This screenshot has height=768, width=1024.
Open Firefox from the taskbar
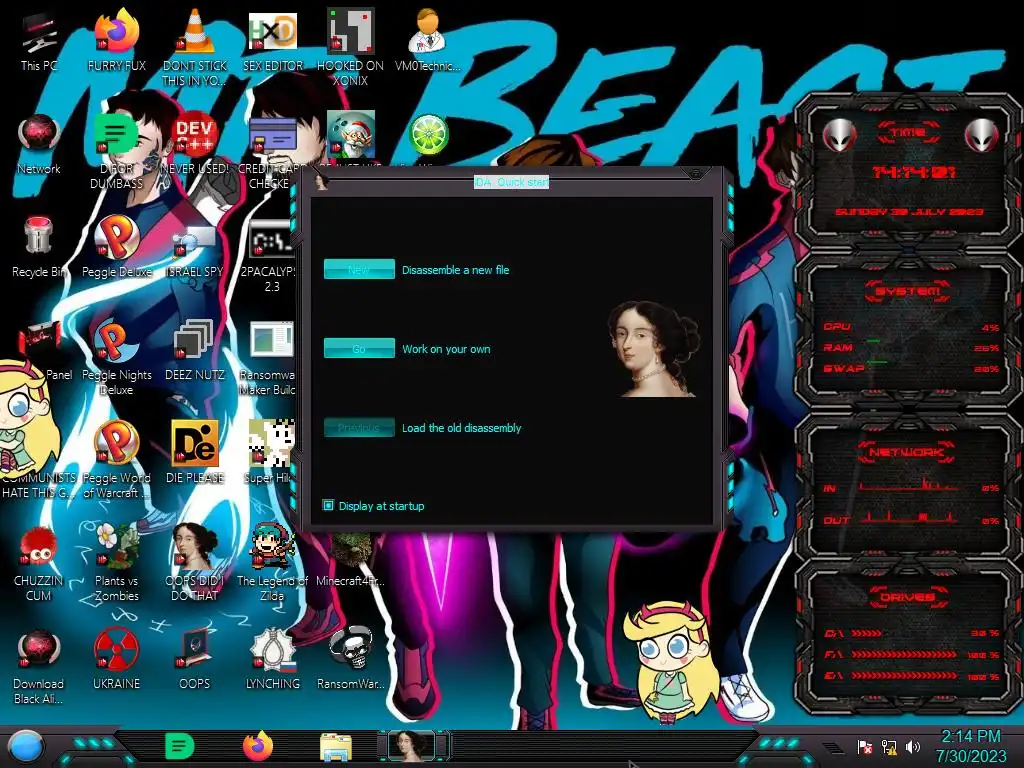click(x=258, y=746)
